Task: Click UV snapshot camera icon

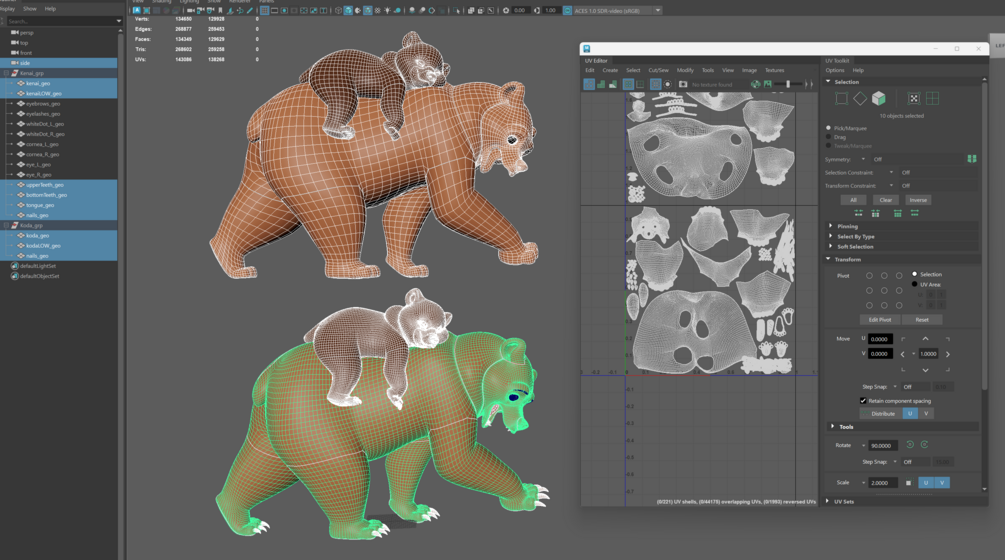Action: click(x=683, y=84)
